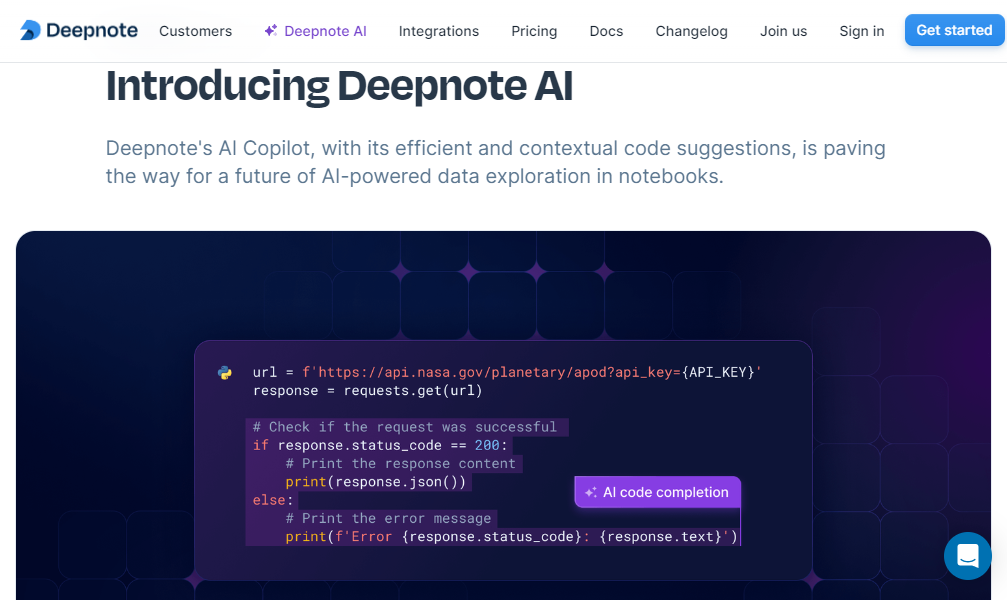Viewport: 1007px width, 600px height.
Task: Open the Join us page
Action: pyautogui.click(x=783, y=31)
